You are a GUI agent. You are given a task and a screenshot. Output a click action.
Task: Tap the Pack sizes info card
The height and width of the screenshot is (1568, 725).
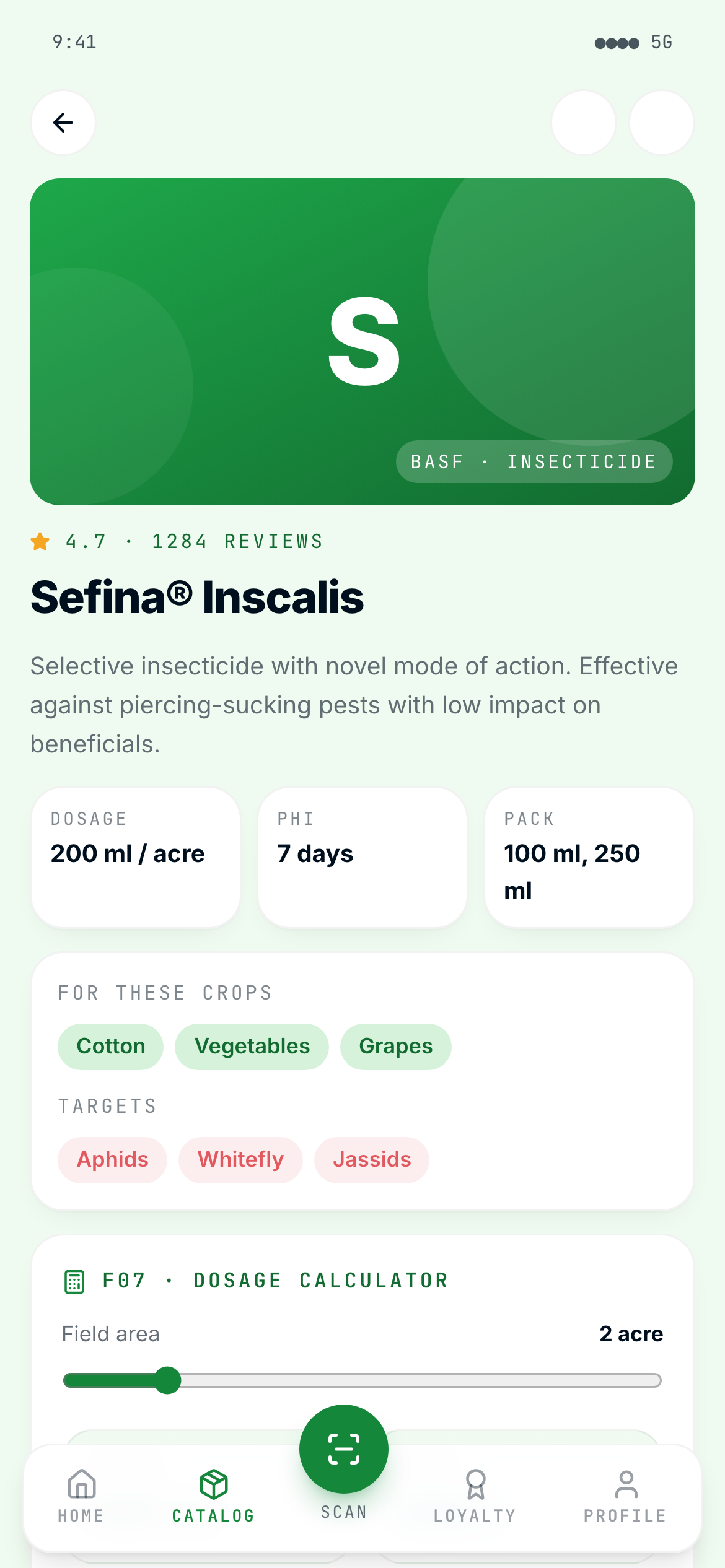tap(589, 858)
